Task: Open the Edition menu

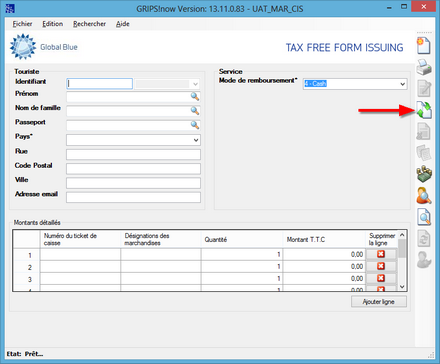Action: [x=52, y=24]
